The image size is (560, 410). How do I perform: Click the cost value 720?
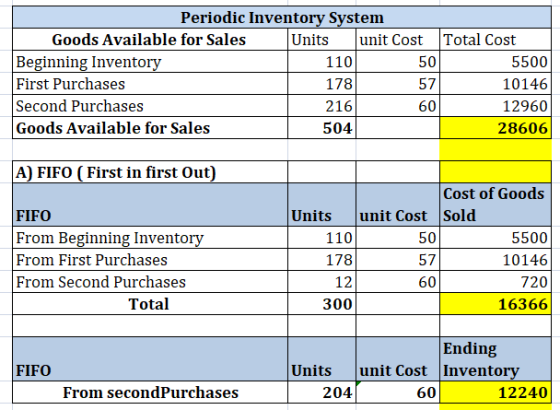point(495,282)
